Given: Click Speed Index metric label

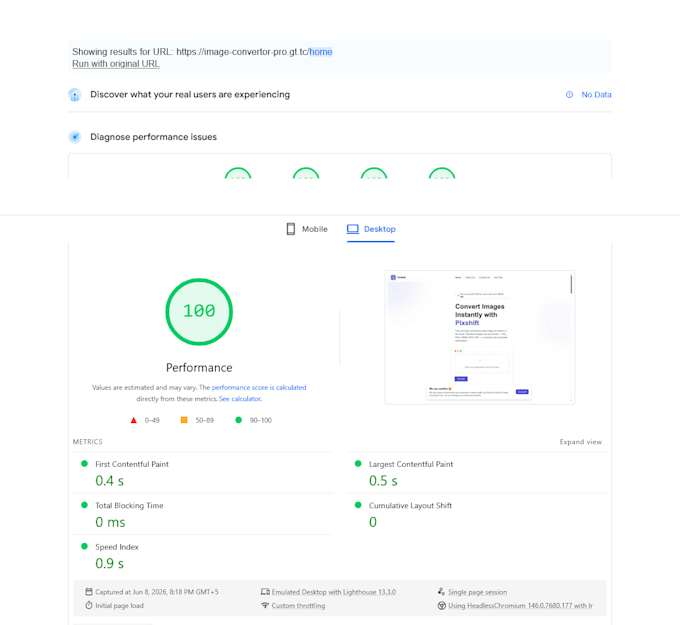Looking at the screenshot, I should [x=117, y=547].
